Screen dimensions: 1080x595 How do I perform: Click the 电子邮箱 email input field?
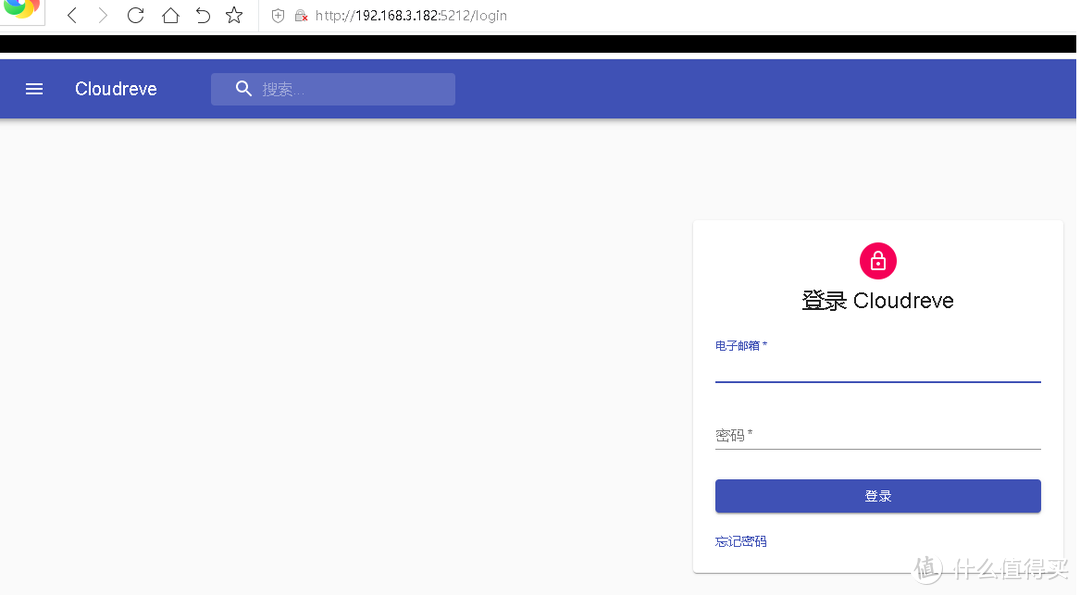click(x=877, y=370)
